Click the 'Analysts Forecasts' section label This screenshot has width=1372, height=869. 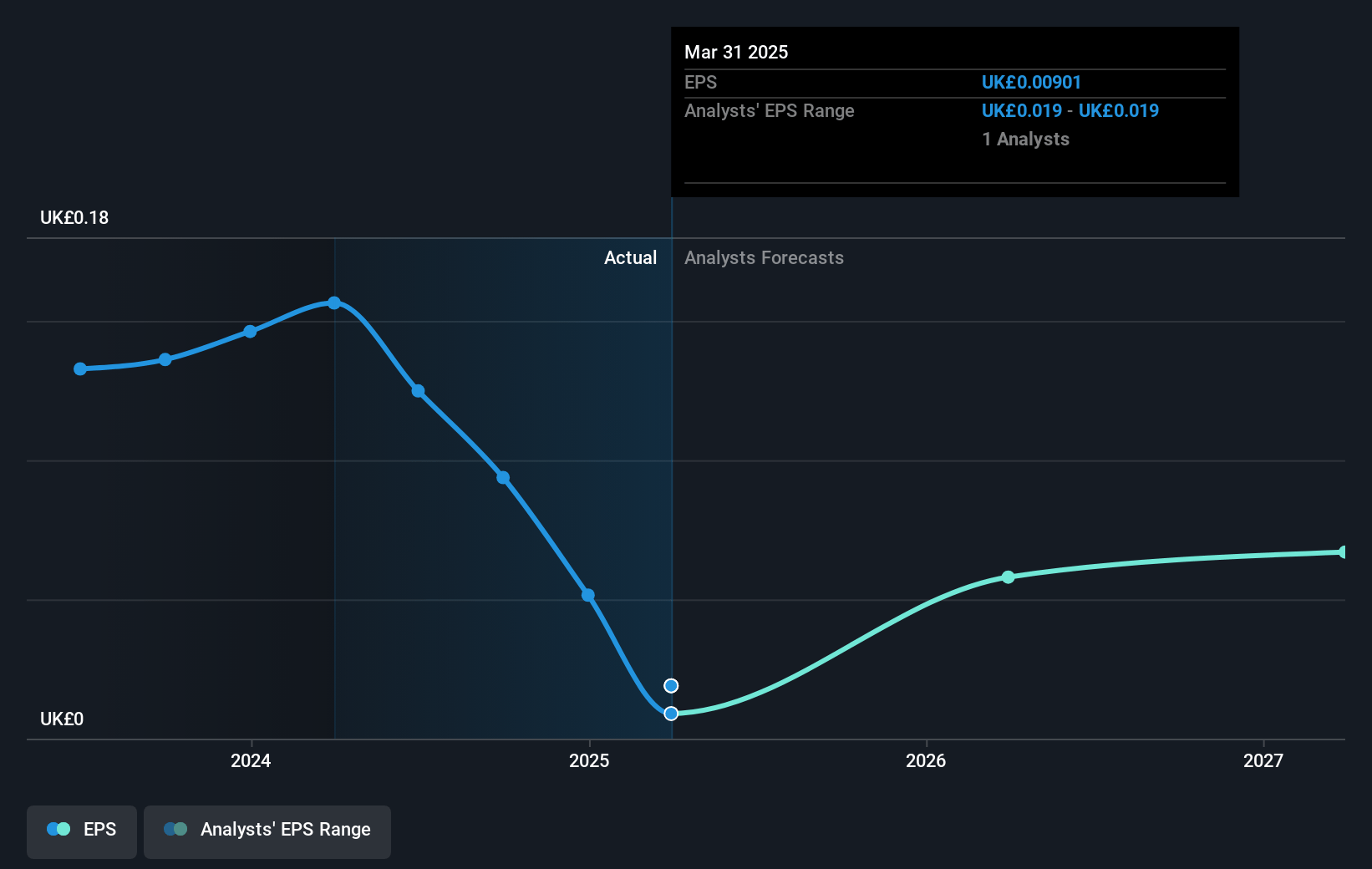(x=764, y=258)
